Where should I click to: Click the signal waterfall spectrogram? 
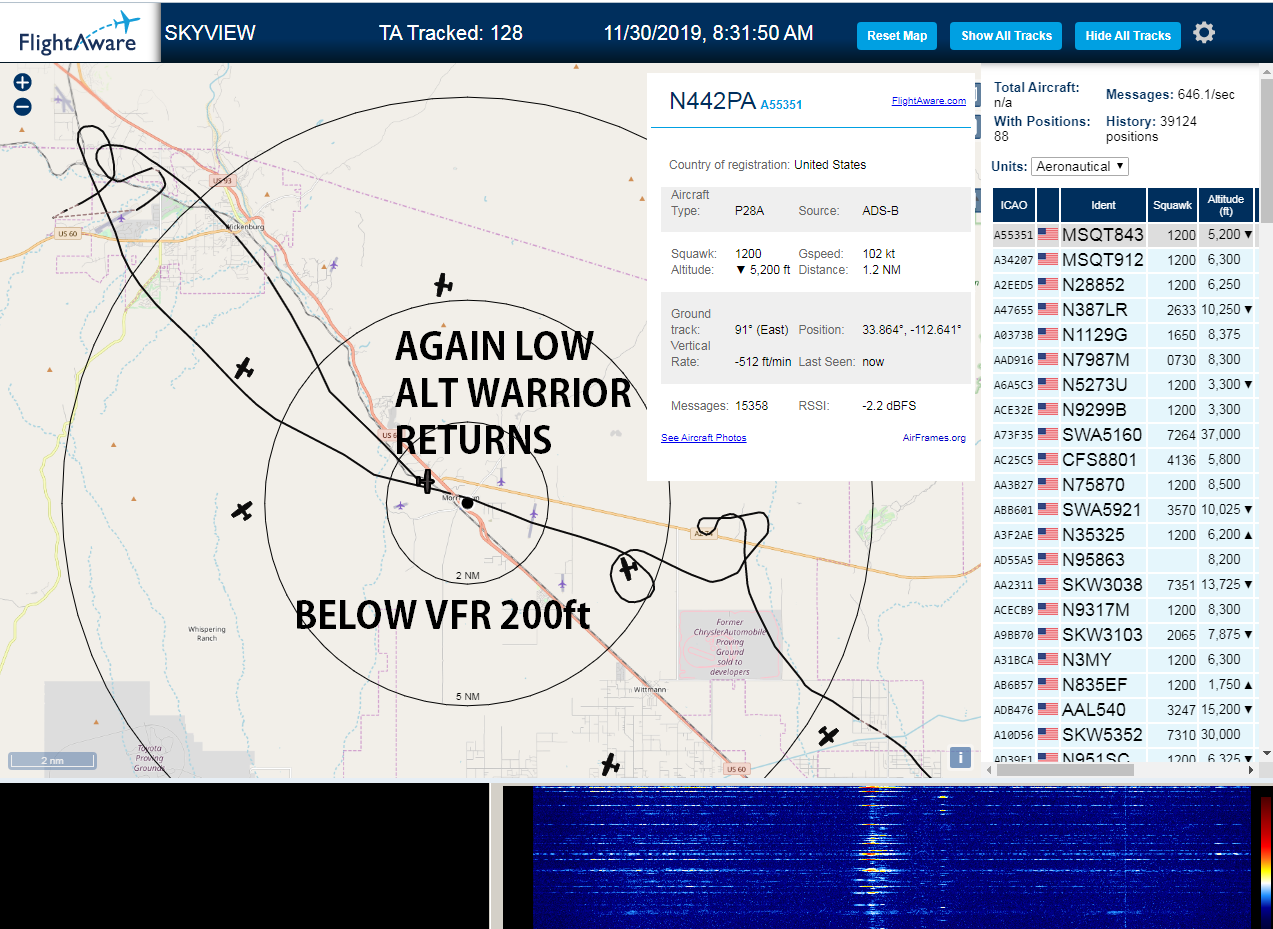tap(892, 857)
